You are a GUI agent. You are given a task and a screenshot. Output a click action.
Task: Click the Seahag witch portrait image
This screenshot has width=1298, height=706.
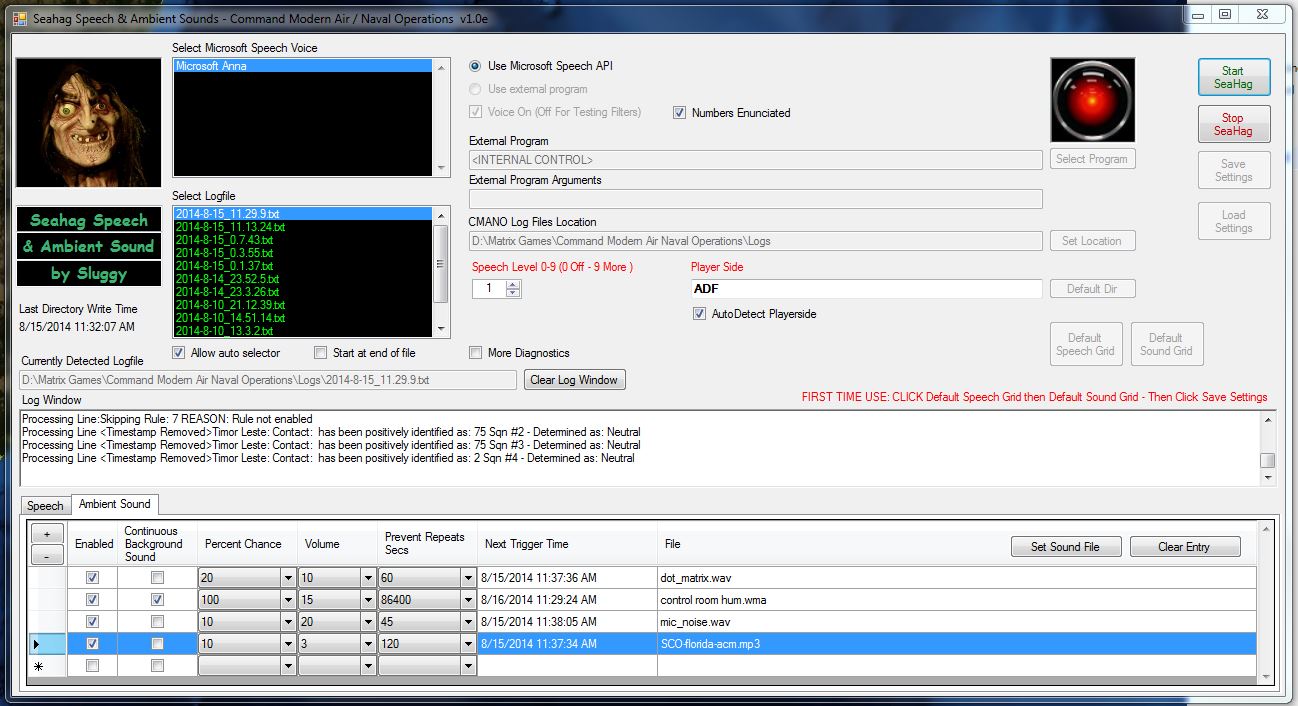click(x=89, y=123)
